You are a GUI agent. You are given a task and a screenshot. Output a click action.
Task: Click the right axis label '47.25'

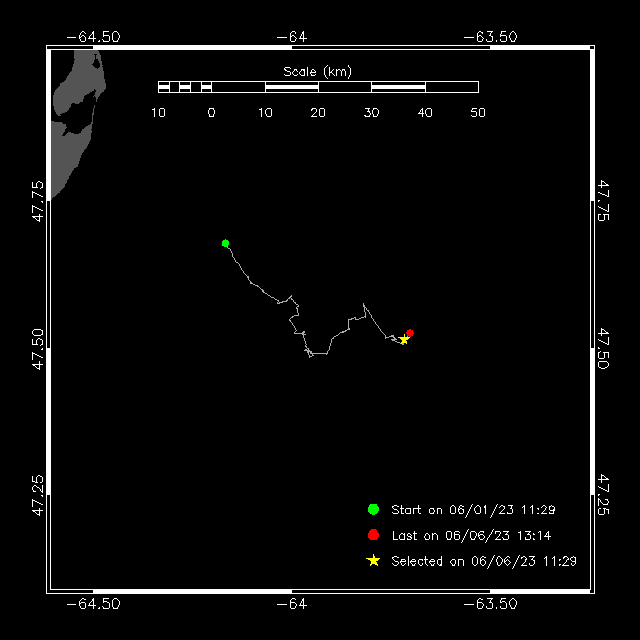click(x=603, y=494)
